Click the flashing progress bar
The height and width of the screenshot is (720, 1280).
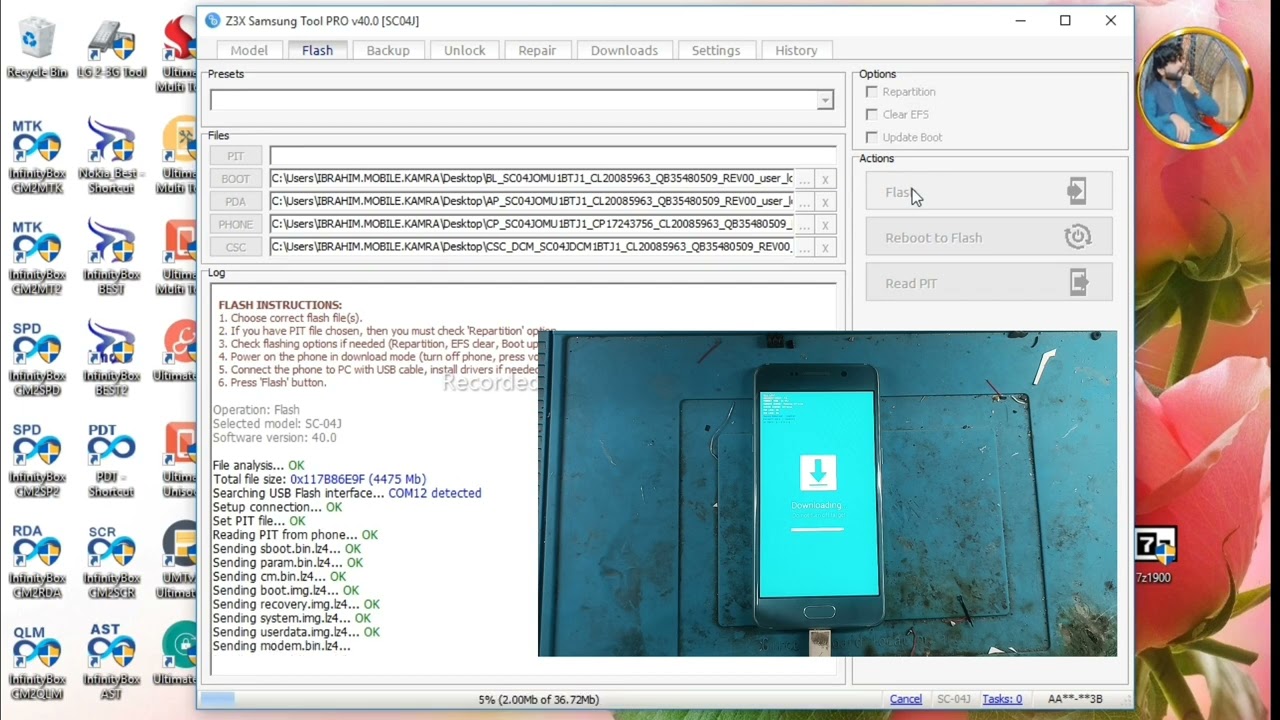tap(539, 699)
